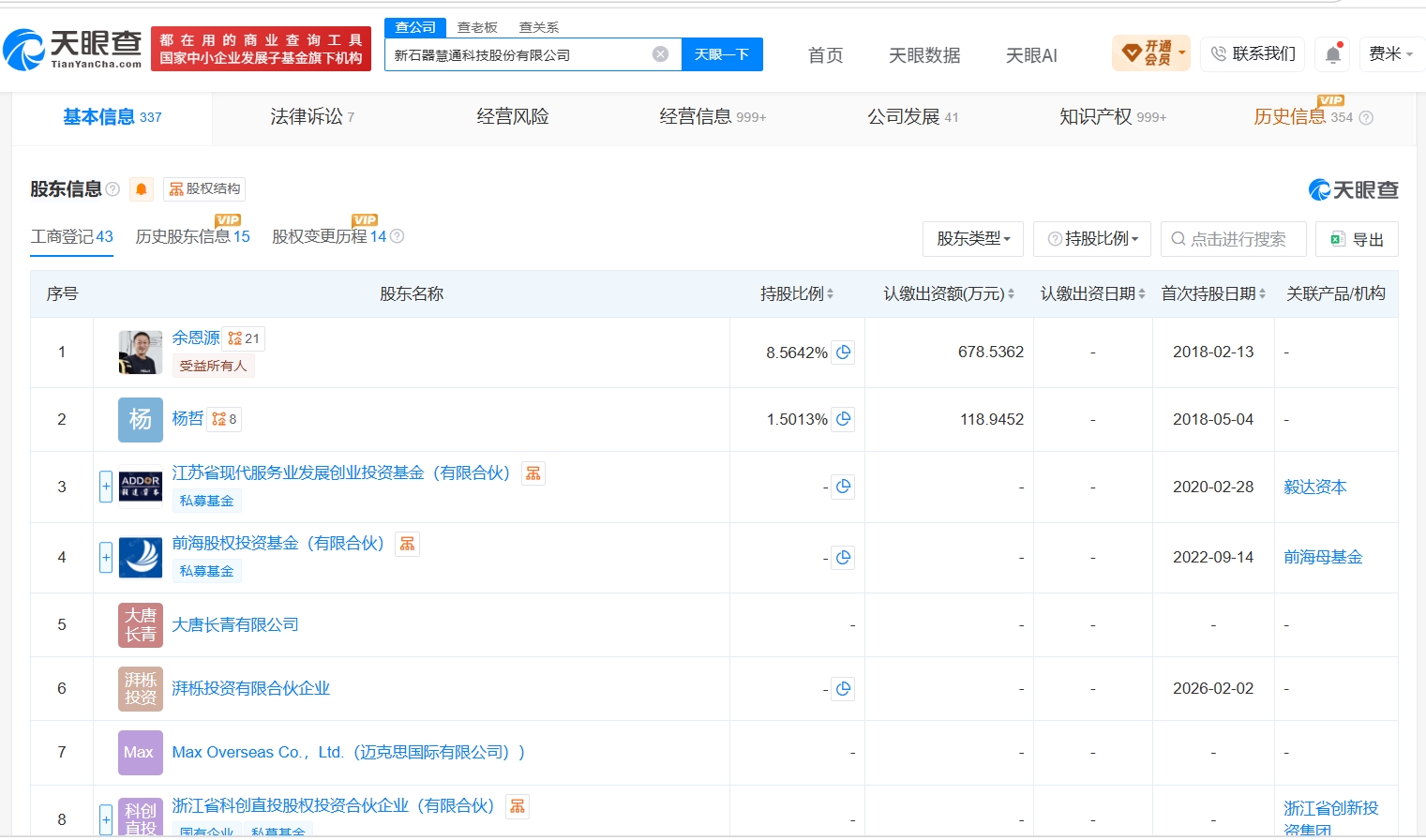Open the shareholder alert bell icon

pyautogui.click(x=142, y=189)
